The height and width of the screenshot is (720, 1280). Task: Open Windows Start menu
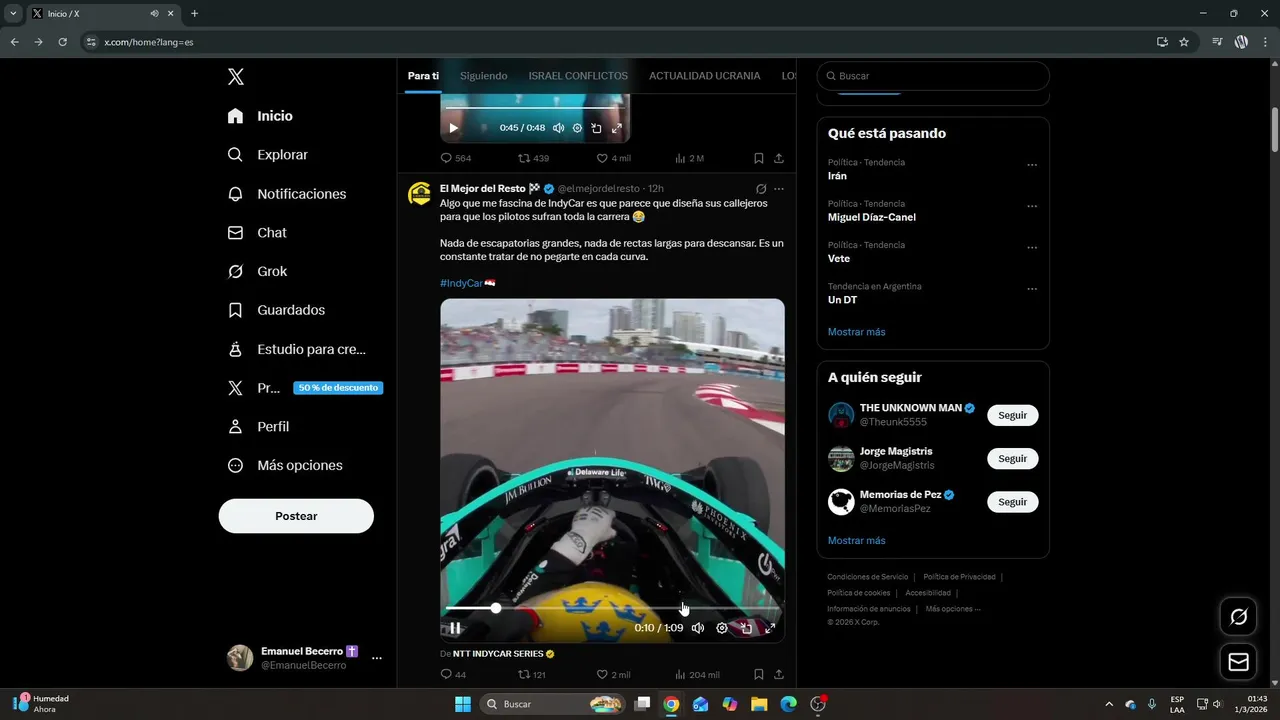[463, 704]
